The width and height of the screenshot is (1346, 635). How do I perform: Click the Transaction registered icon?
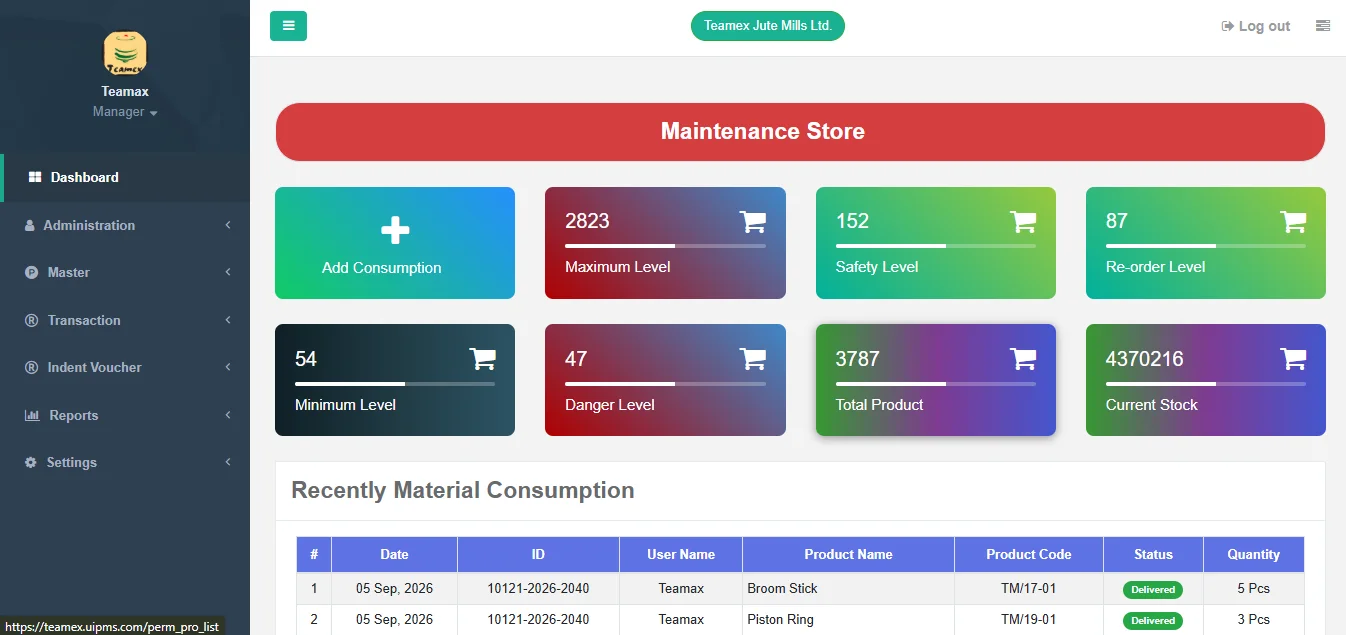(x=31, y=320)
